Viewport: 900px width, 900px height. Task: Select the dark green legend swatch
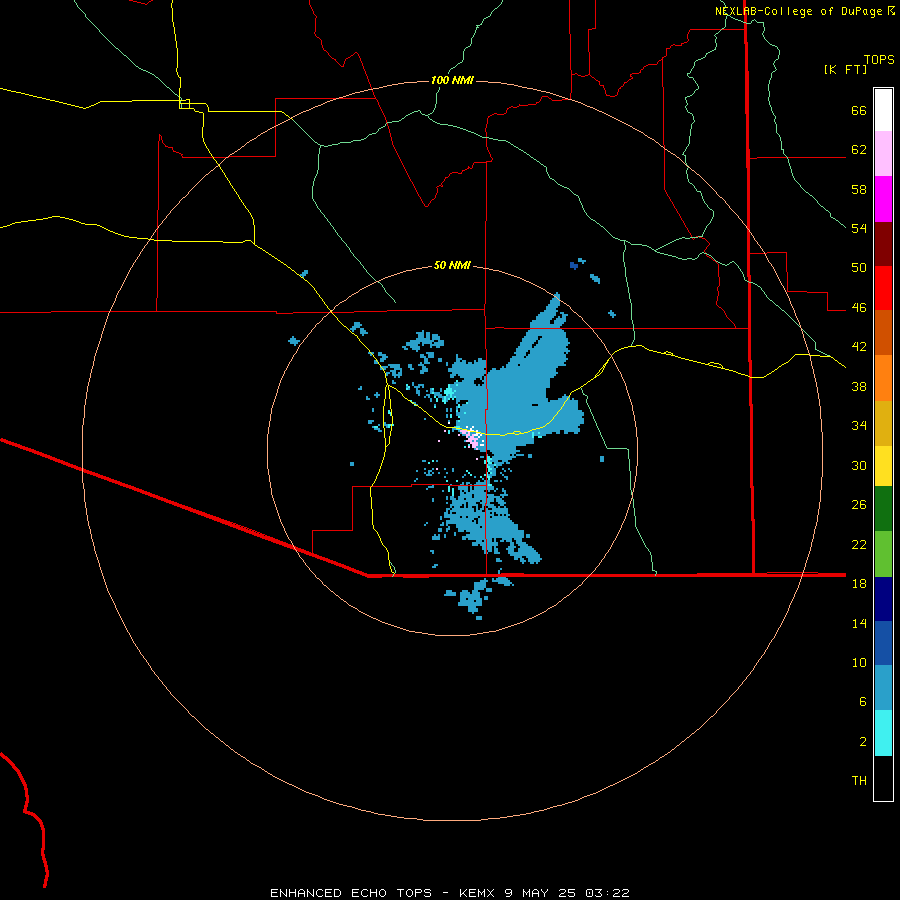[x=883, y=508]
